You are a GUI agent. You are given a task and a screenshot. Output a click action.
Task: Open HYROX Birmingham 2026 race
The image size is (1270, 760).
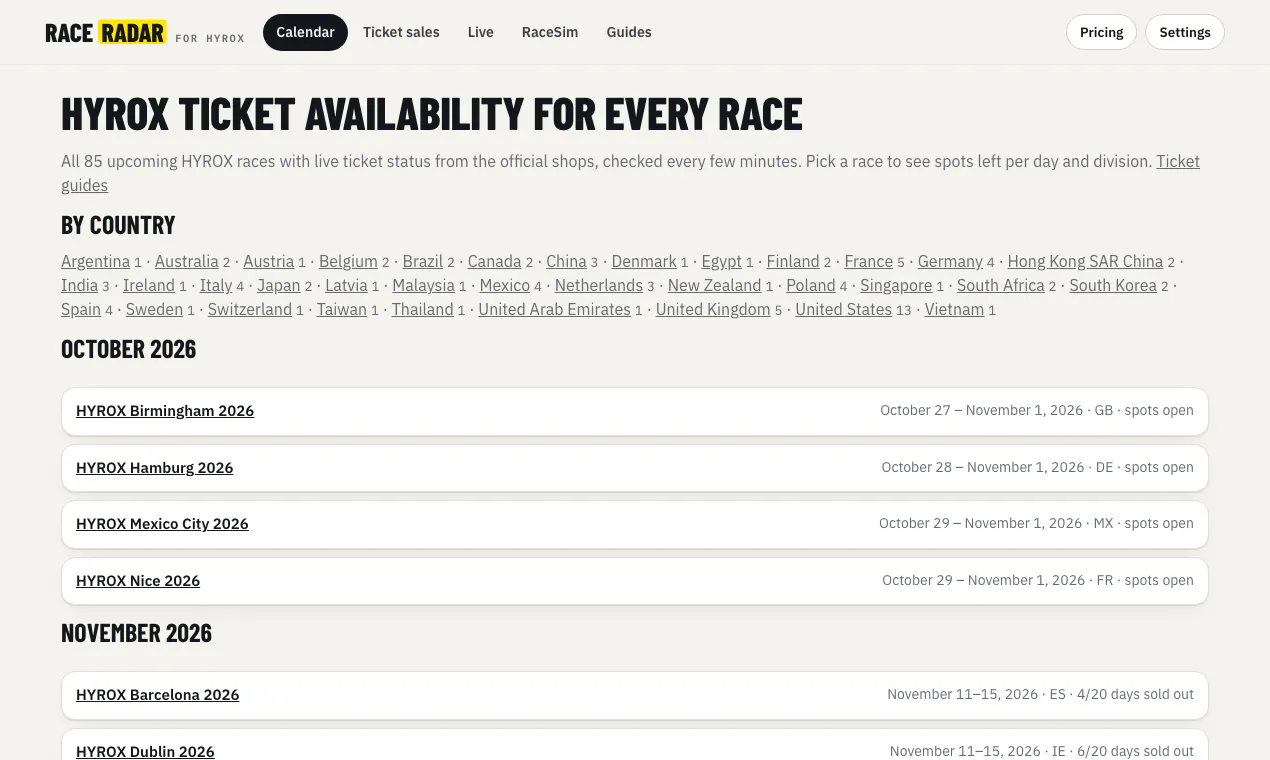tap(165, 411)
